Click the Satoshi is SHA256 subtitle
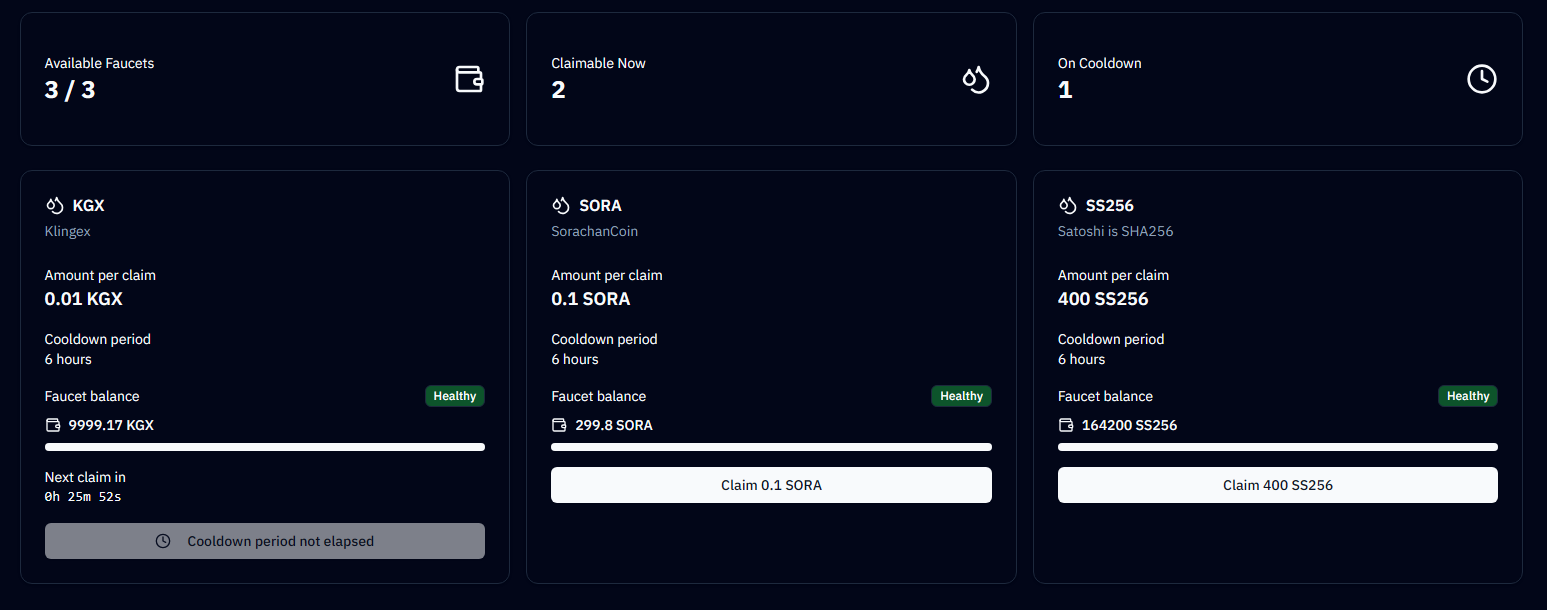This screenshot has width=1547, height=610. tap(1115, 231)
